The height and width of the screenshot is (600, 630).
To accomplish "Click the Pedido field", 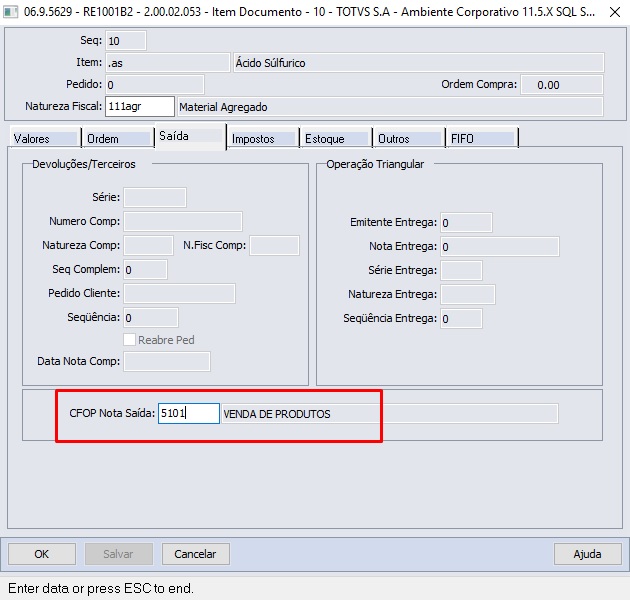I will coord(155,85).
